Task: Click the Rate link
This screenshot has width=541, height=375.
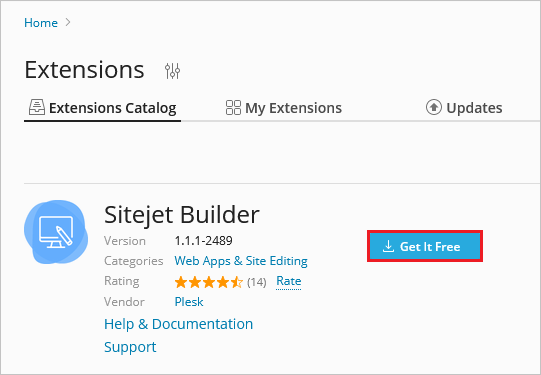Action: pyautogui.click(x=288, y=281)
